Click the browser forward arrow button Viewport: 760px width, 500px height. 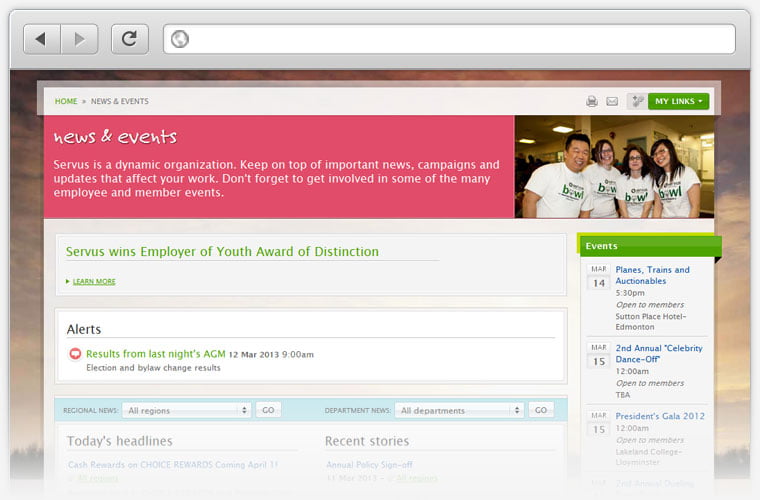[79, 39]
